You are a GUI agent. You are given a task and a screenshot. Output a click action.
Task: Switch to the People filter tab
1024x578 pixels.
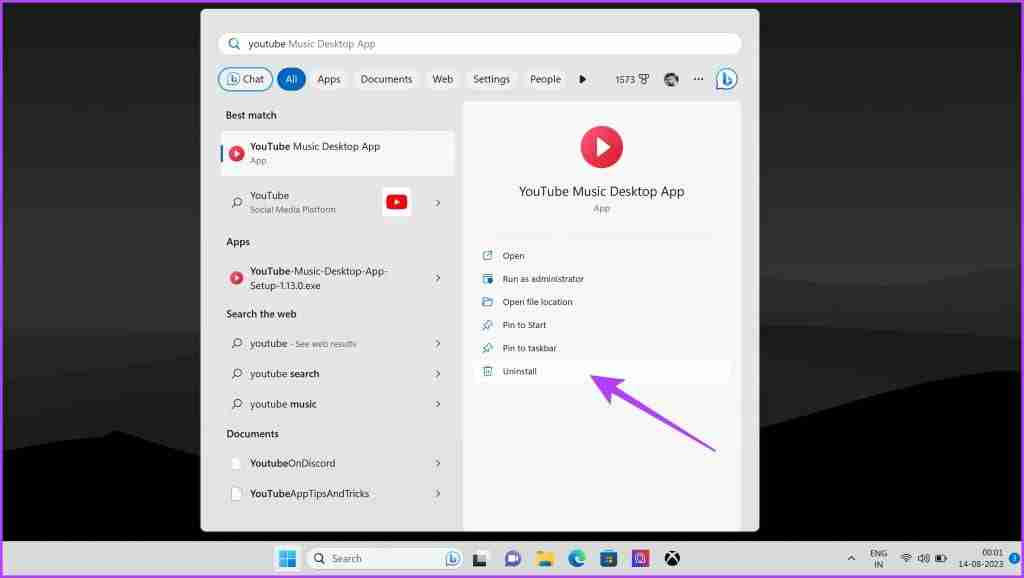click(x=545, y=79)
